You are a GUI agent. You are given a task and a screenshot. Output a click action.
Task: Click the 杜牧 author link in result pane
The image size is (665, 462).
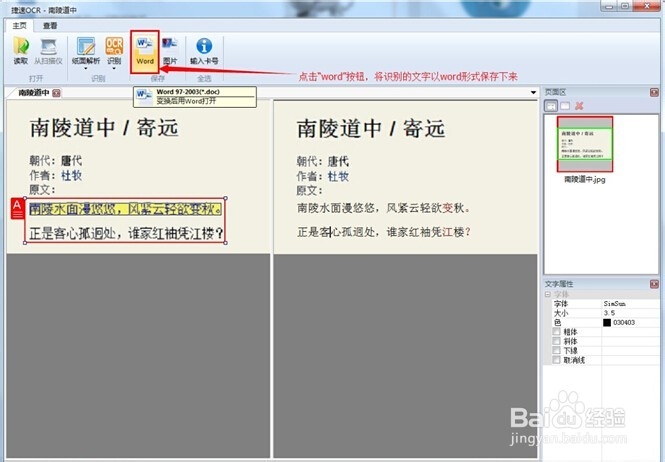click(338, 176)
